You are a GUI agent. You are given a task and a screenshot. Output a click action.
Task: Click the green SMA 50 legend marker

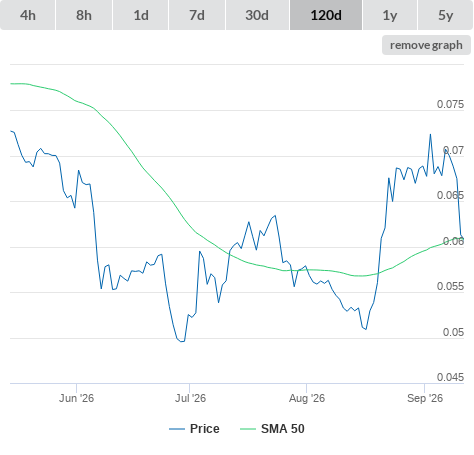click(x=248, y=429)
